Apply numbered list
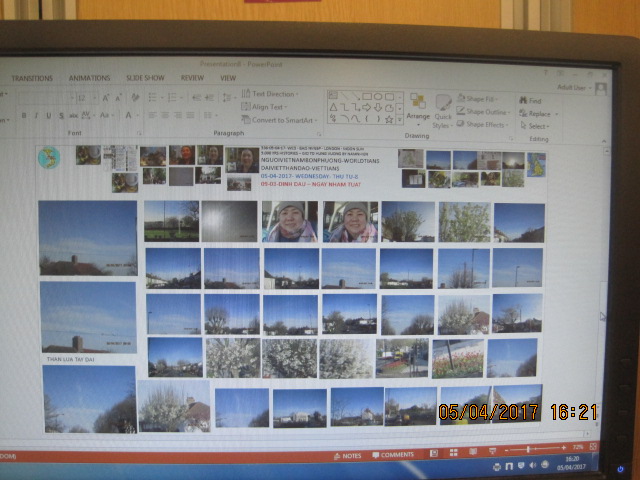 pos(173,98)
